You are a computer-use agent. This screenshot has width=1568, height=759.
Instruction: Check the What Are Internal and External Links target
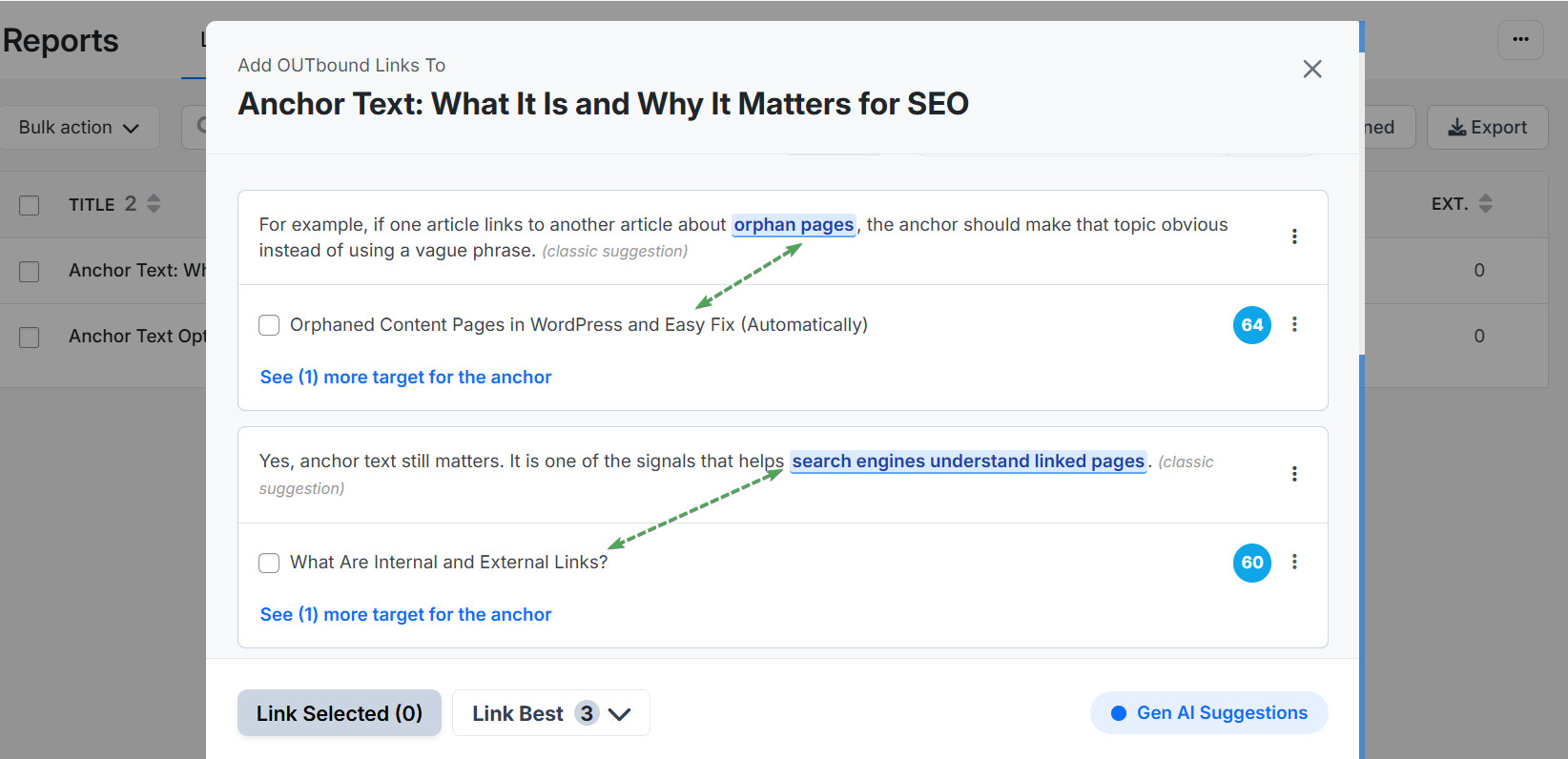point(269,563)
